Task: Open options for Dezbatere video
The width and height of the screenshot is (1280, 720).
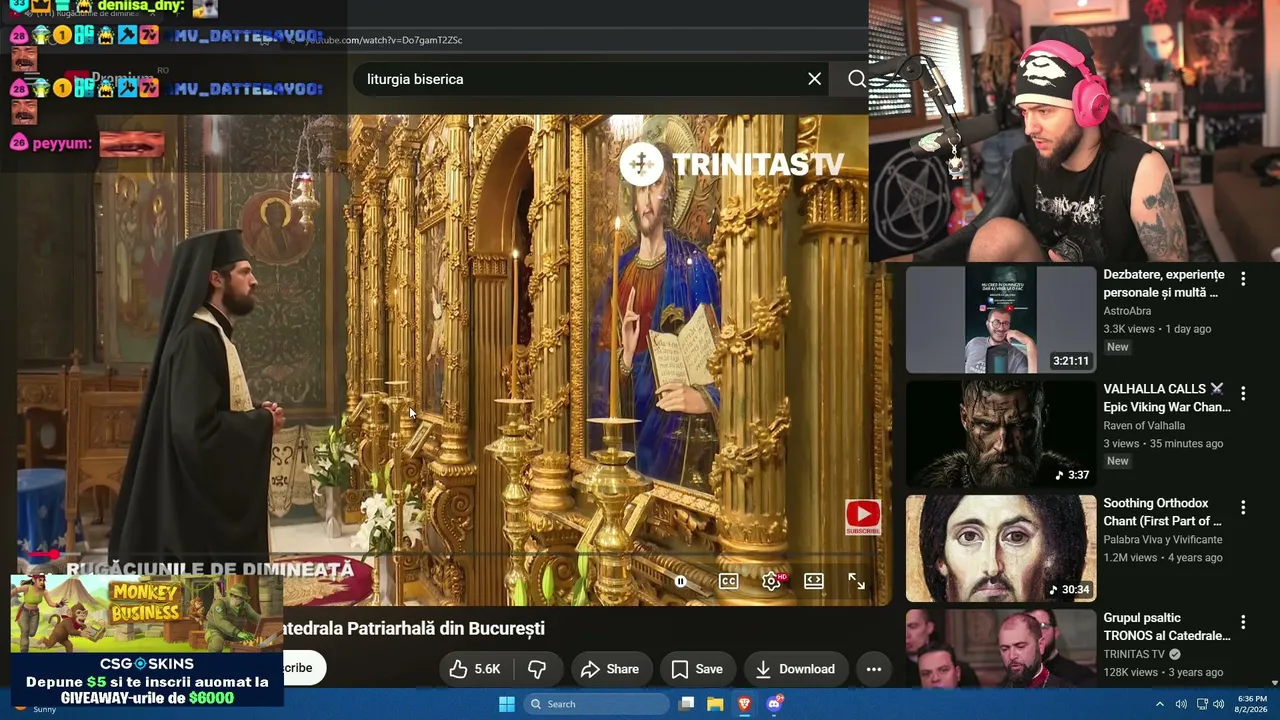Action: tap(1243, 279)
